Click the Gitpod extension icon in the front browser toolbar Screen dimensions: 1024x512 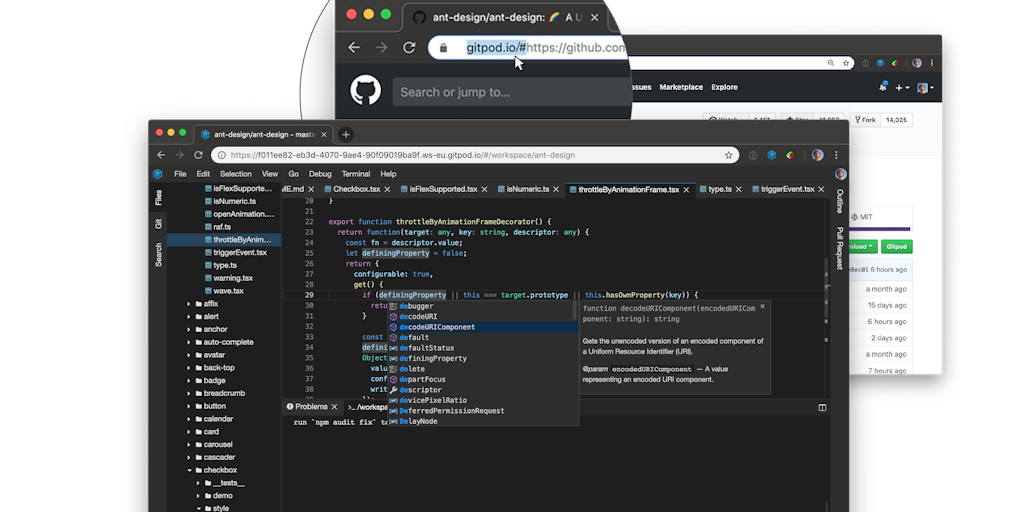[x=772, y=155]
